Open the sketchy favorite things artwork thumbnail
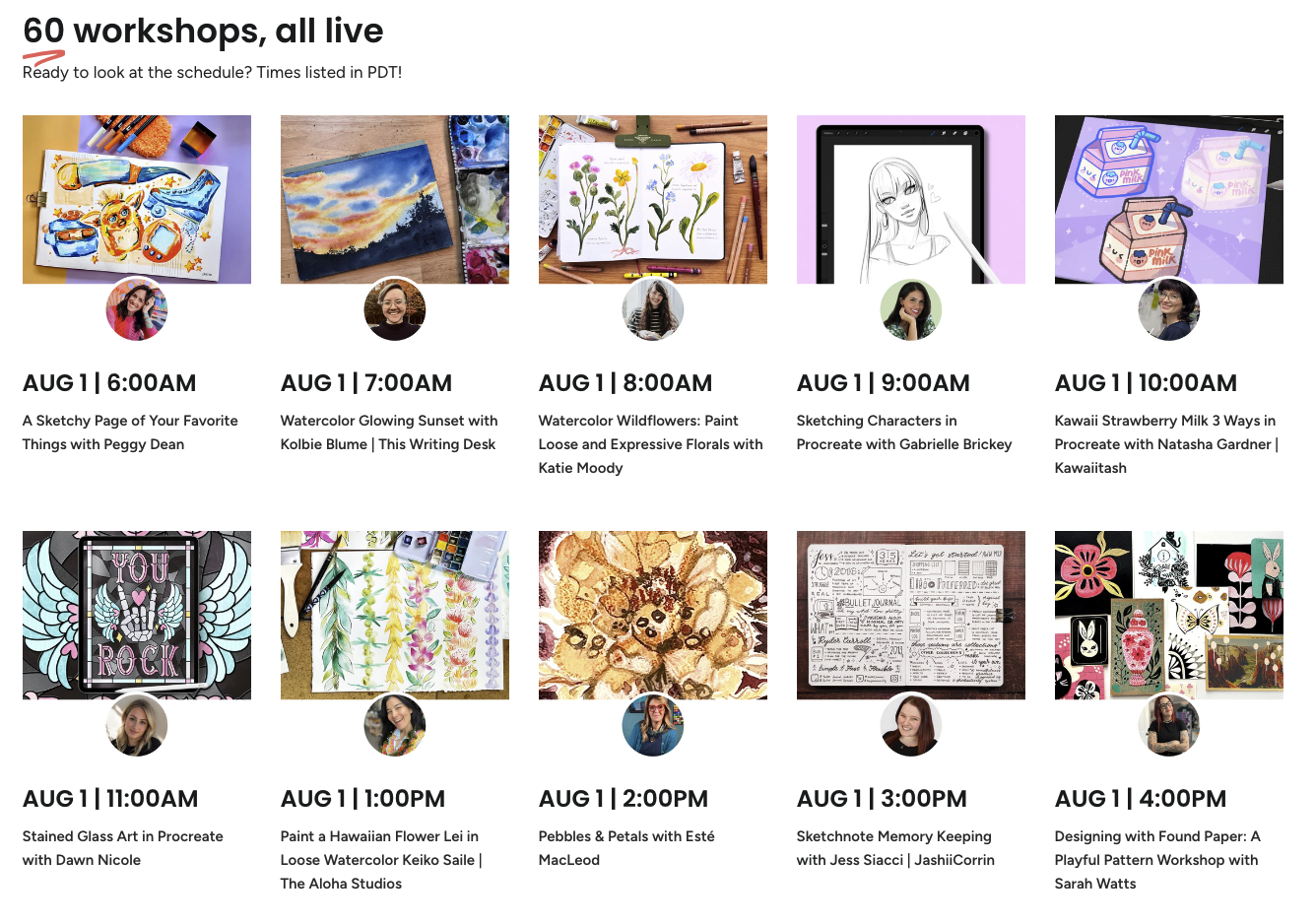This screenshot has height=924, width=1315. [137, 199]
